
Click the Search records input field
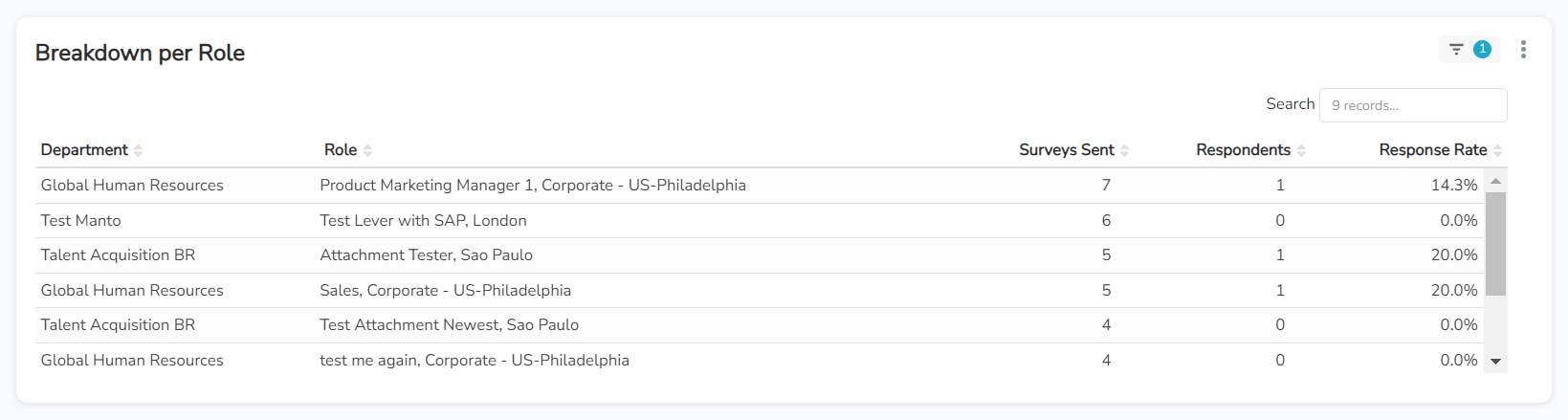1413,105
